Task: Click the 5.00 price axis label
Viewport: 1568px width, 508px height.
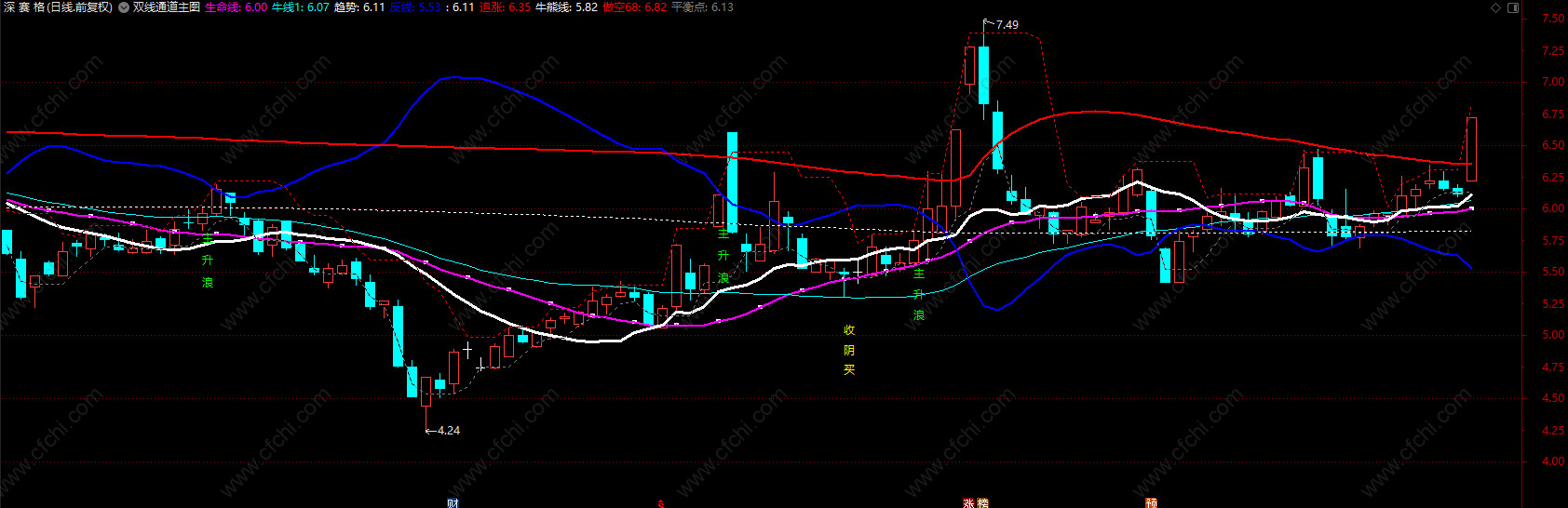Action: 1553,335
